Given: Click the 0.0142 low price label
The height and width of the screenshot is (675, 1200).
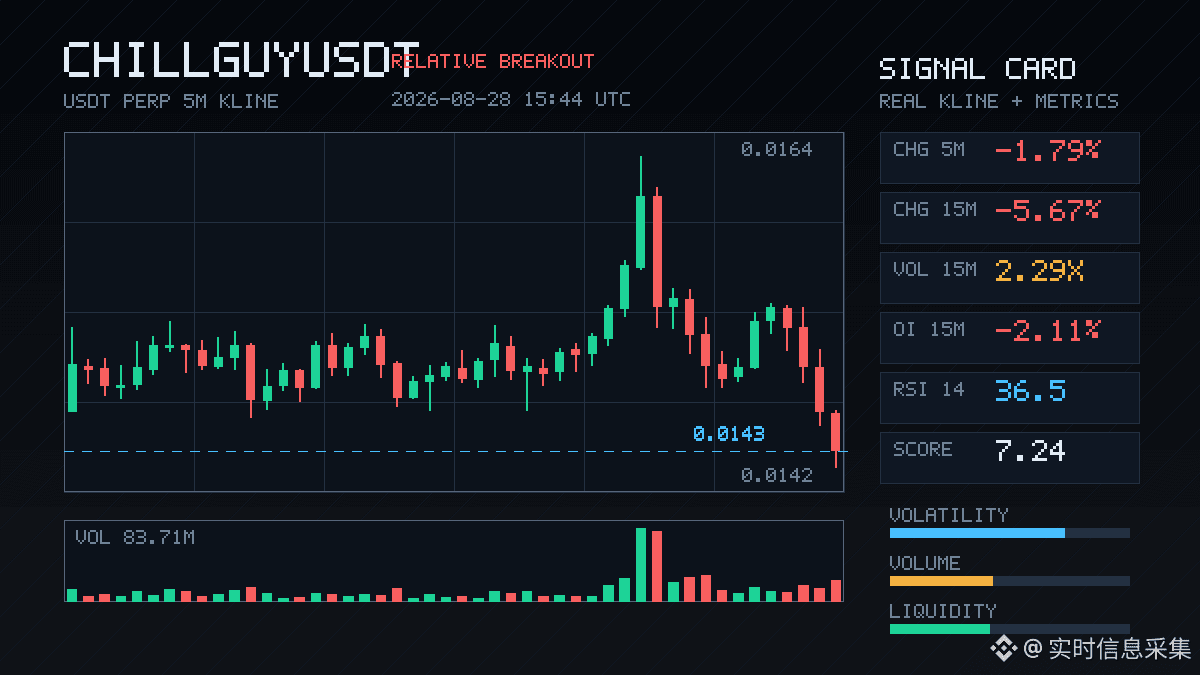Looking at the screenshot, I should point(777,475).
